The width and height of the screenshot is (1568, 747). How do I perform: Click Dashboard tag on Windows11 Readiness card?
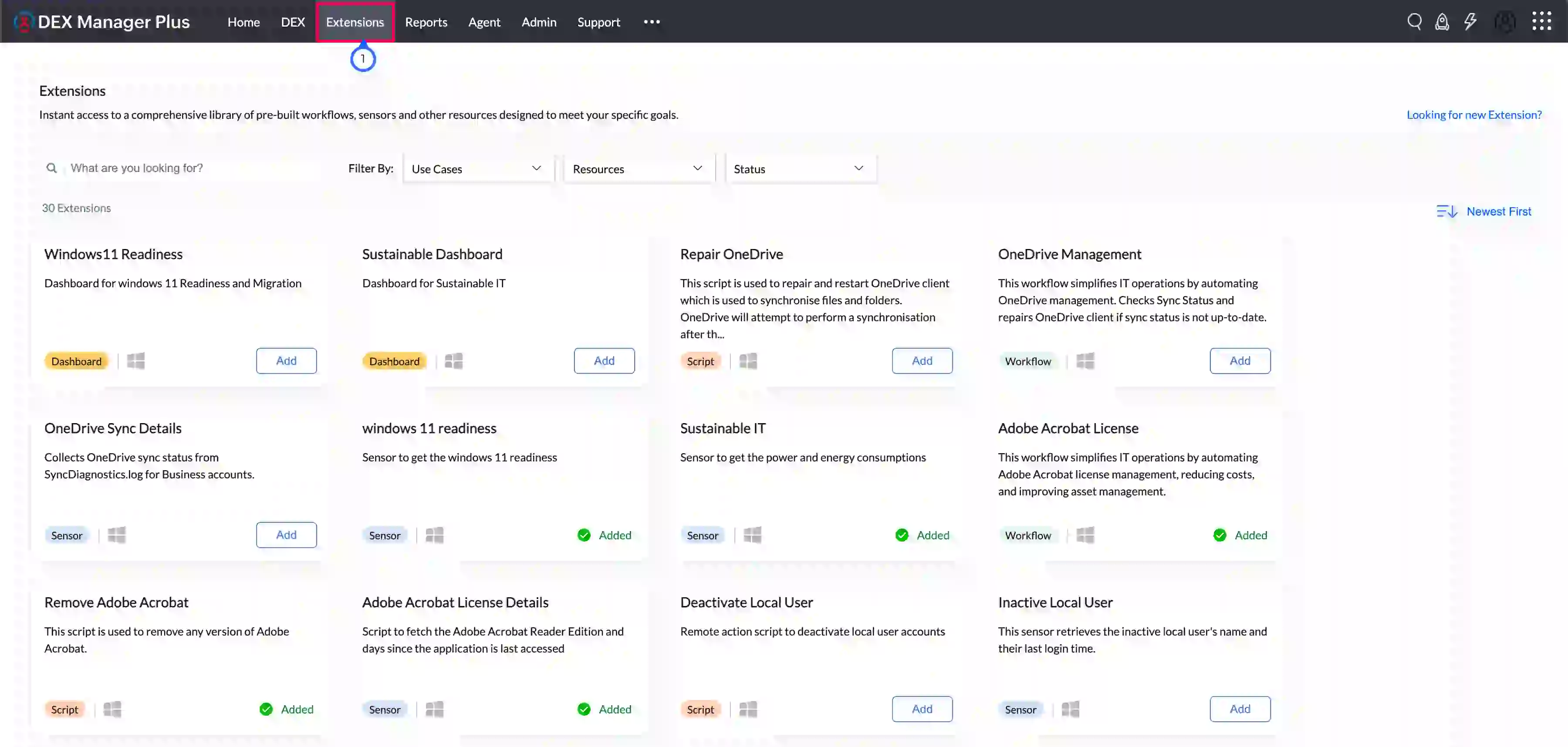click(76, 361)
